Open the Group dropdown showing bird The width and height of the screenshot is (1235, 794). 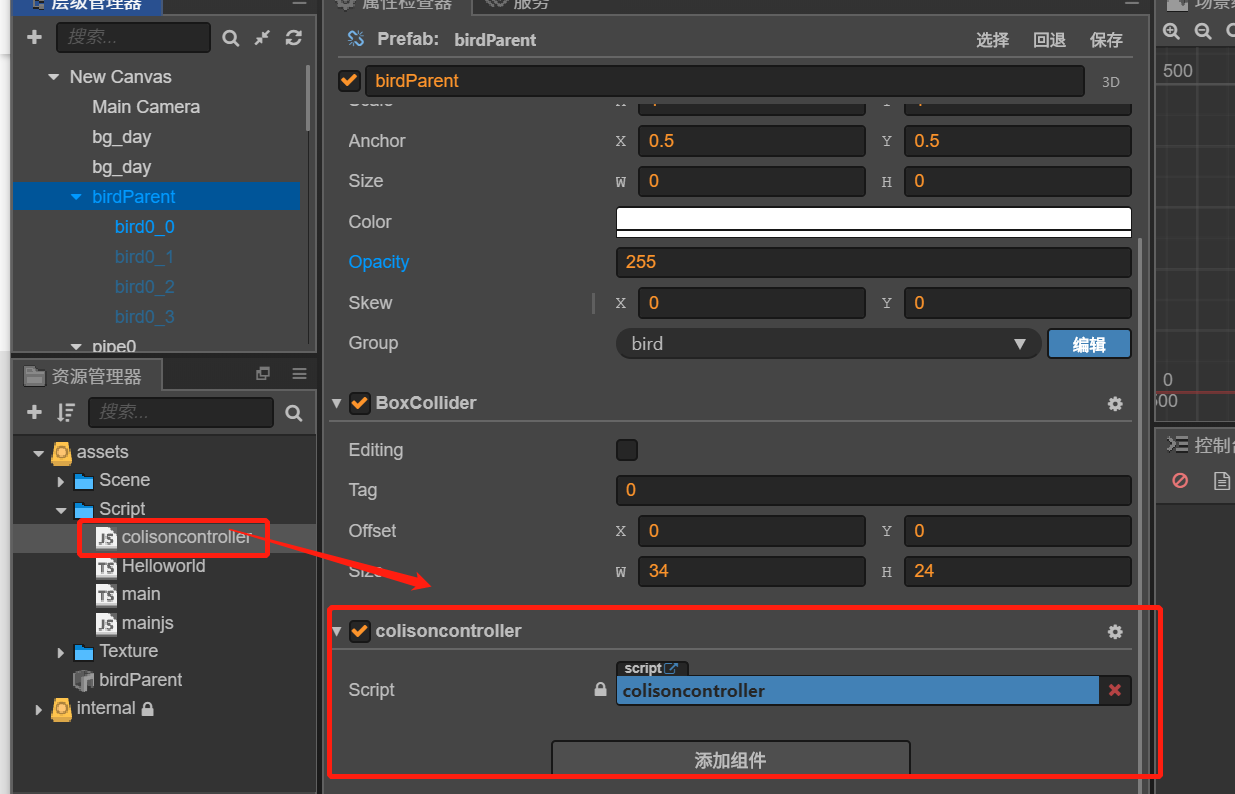[x=828, y=343]
